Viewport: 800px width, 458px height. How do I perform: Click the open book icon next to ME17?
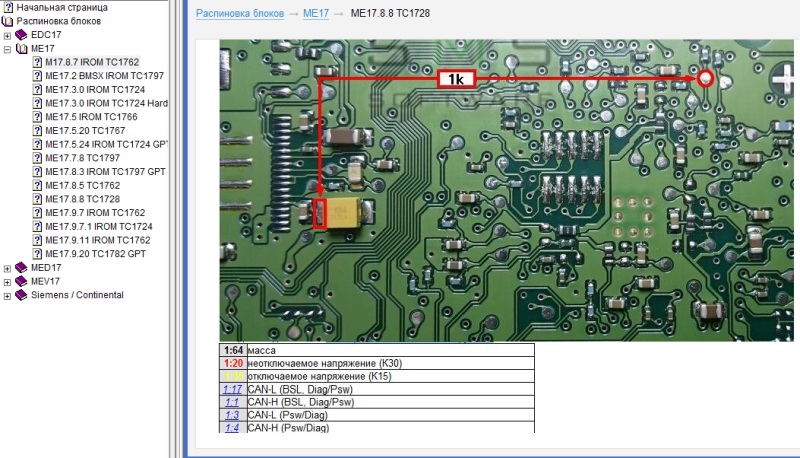(x=22, y=48)
